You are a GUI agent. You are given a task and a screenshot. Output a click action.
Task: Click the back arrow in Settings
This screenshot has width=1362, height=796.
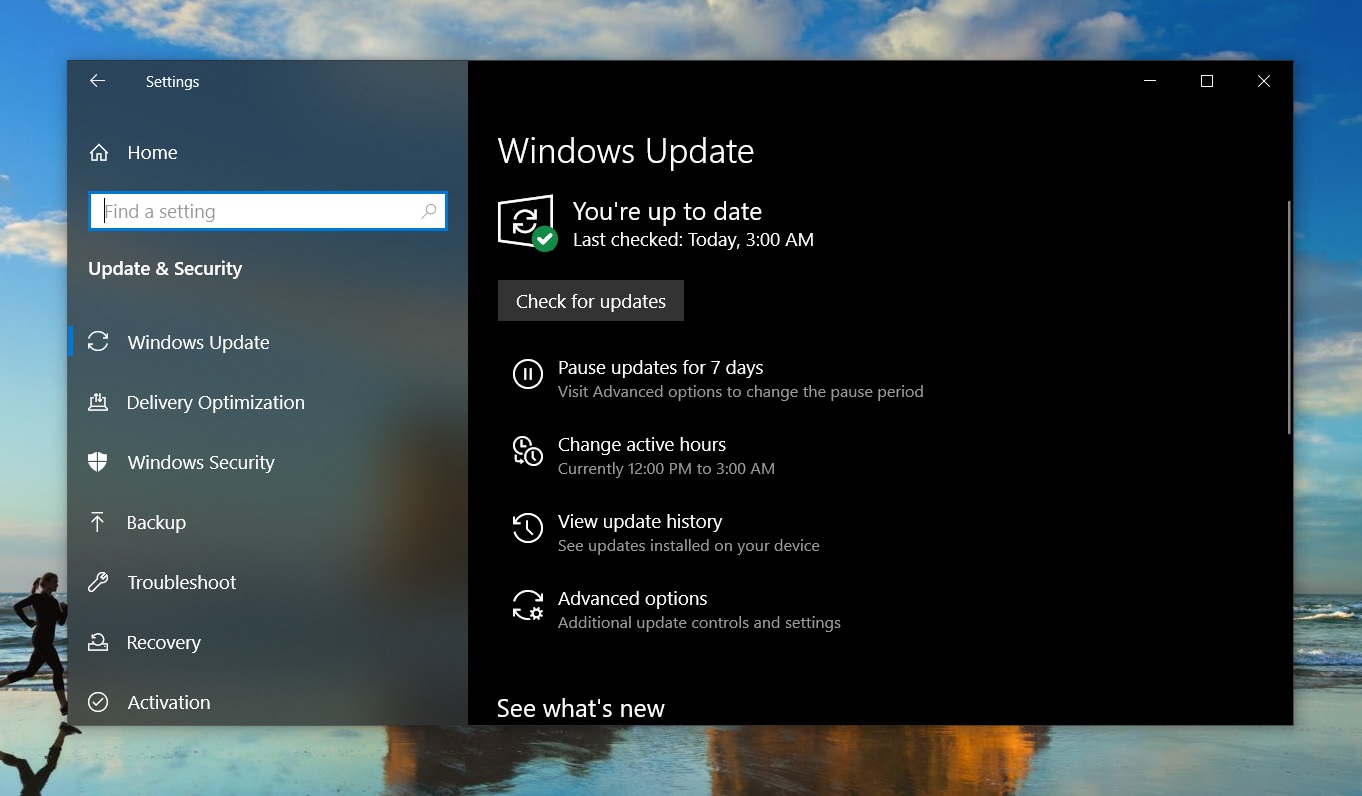tap(97, 81)
